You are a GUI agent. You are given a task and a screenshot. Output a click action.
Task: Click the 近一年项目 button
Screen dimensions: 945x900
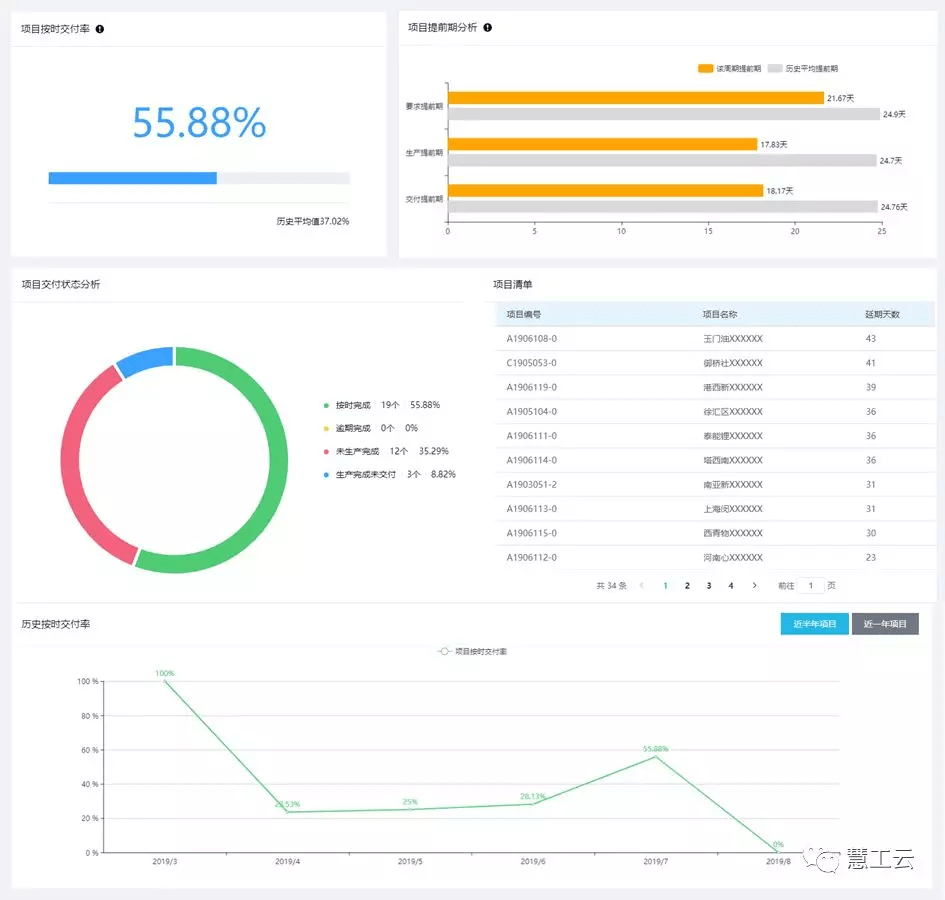[885, 624]
